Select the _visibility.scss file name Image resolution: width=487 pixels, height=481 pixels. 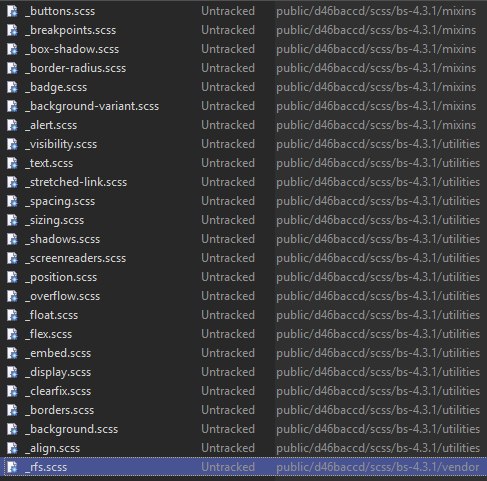61,144
